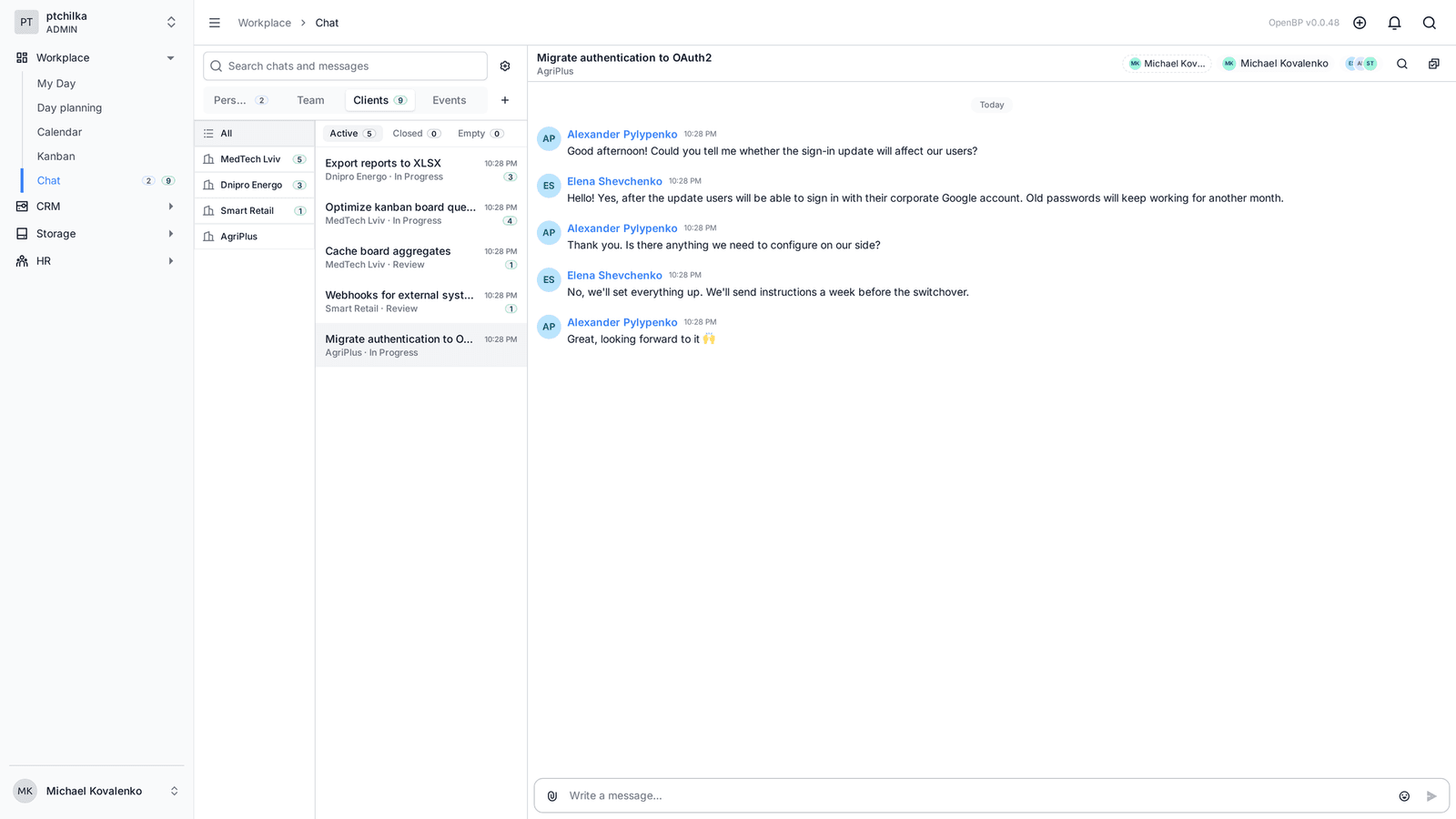Send the message with arrow icon
Viewport: 1456px width, 819px height.
pyautogui.click(x=1431, y=795)
